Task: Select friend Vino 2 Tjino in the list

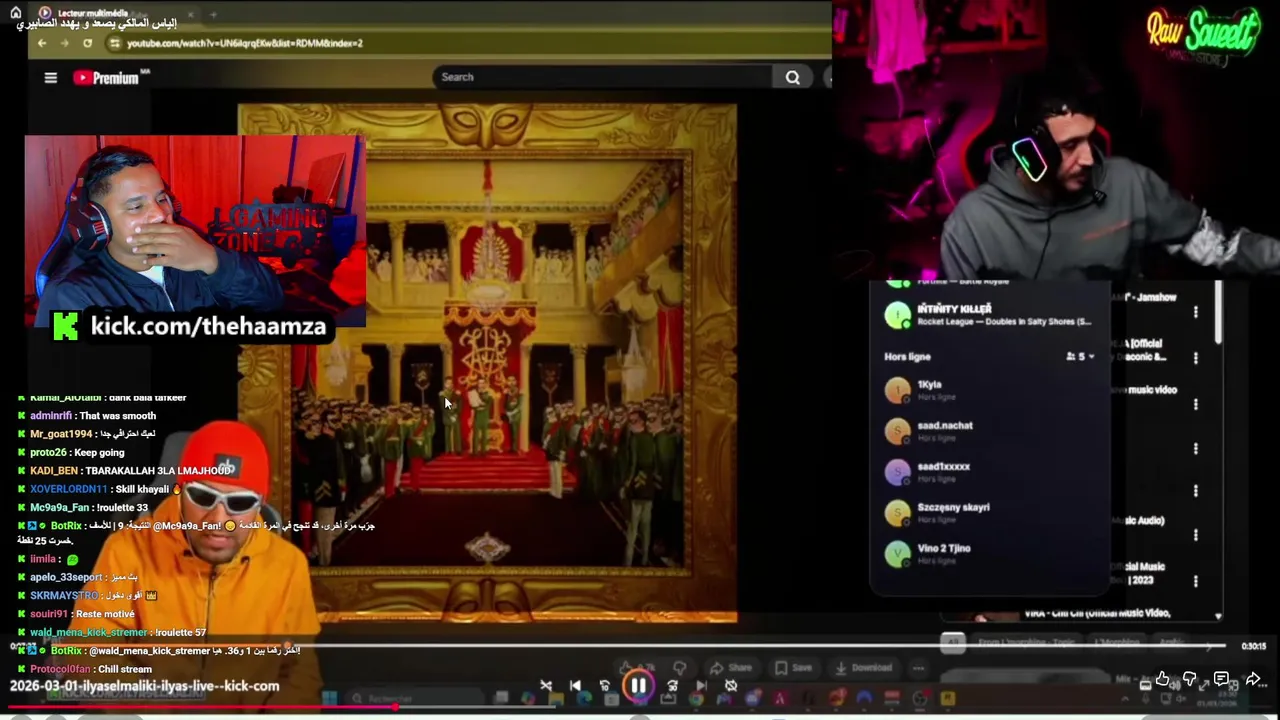Action: (x=990, y=554)
